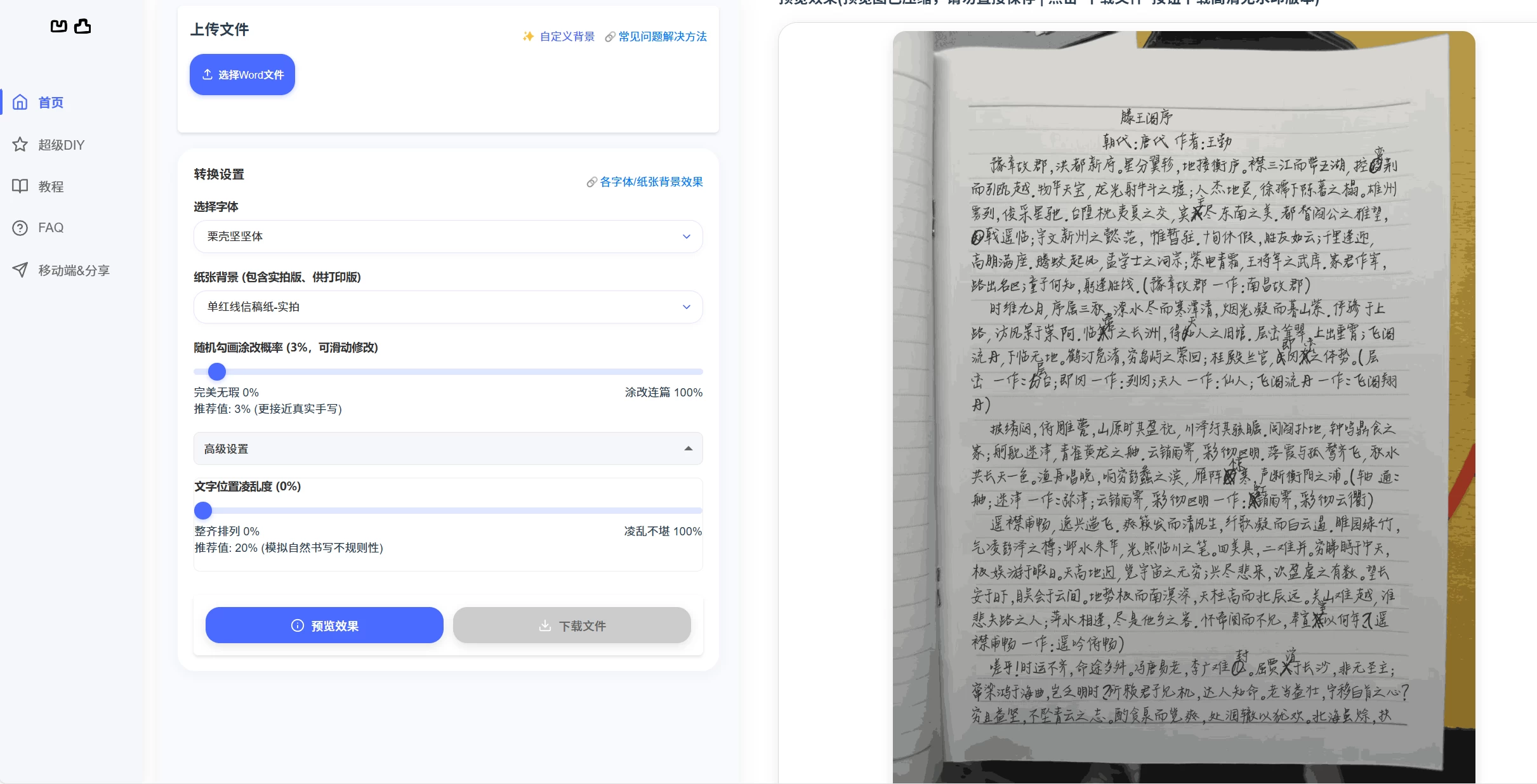This screenshot has height=784, width=1537.
Task: Select the home icon beside 首页
Action: point(20,102)
